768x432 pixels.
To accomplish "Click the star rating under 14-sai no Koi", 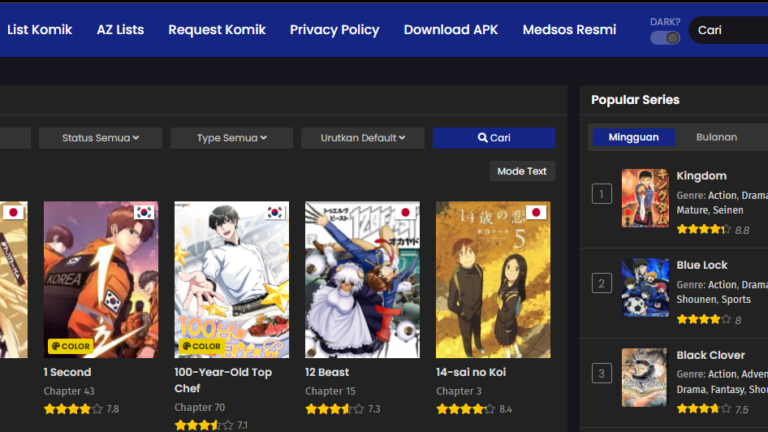I will [465, 409].
